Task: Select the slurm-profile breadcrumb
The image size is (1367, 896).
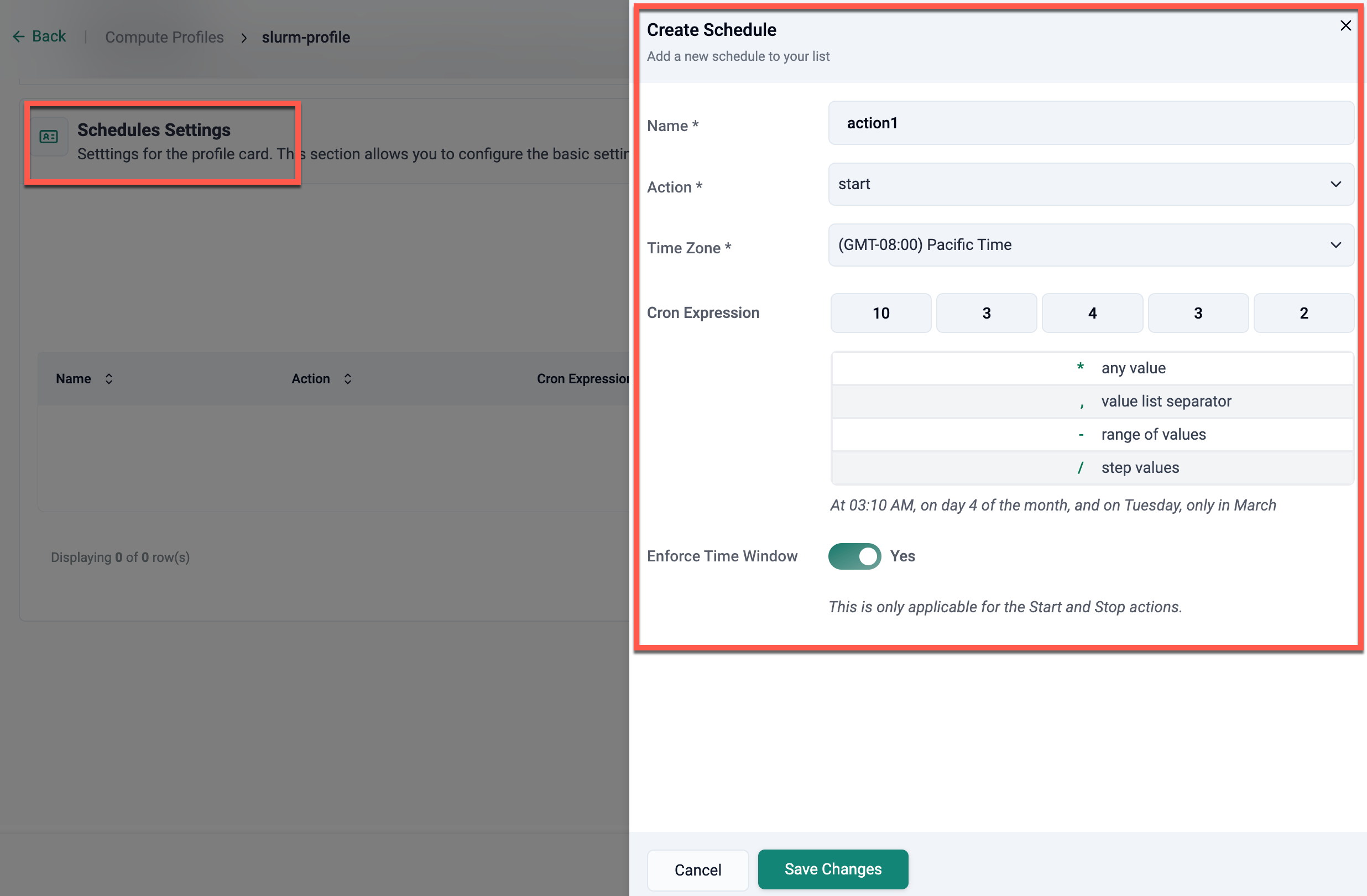Action: tap(306, 38)
